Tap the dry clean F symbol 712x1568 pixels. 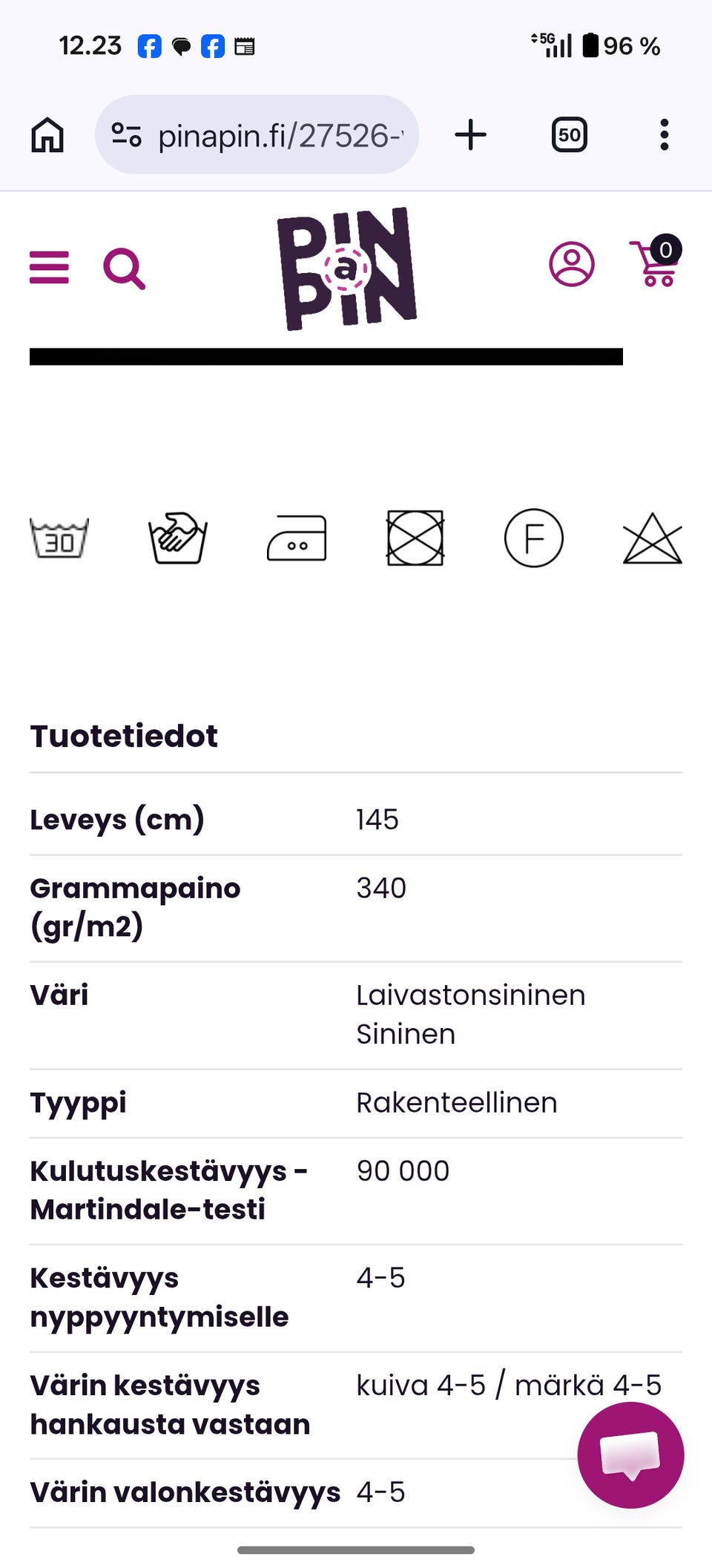[534, 538]
